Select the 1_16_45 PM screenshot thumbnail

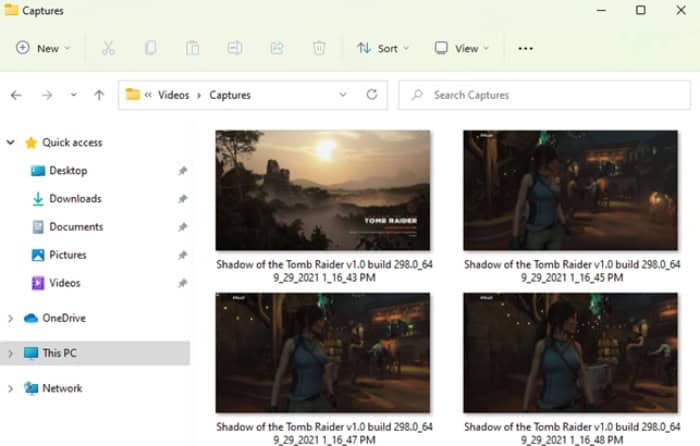click(x=571, y=190)
